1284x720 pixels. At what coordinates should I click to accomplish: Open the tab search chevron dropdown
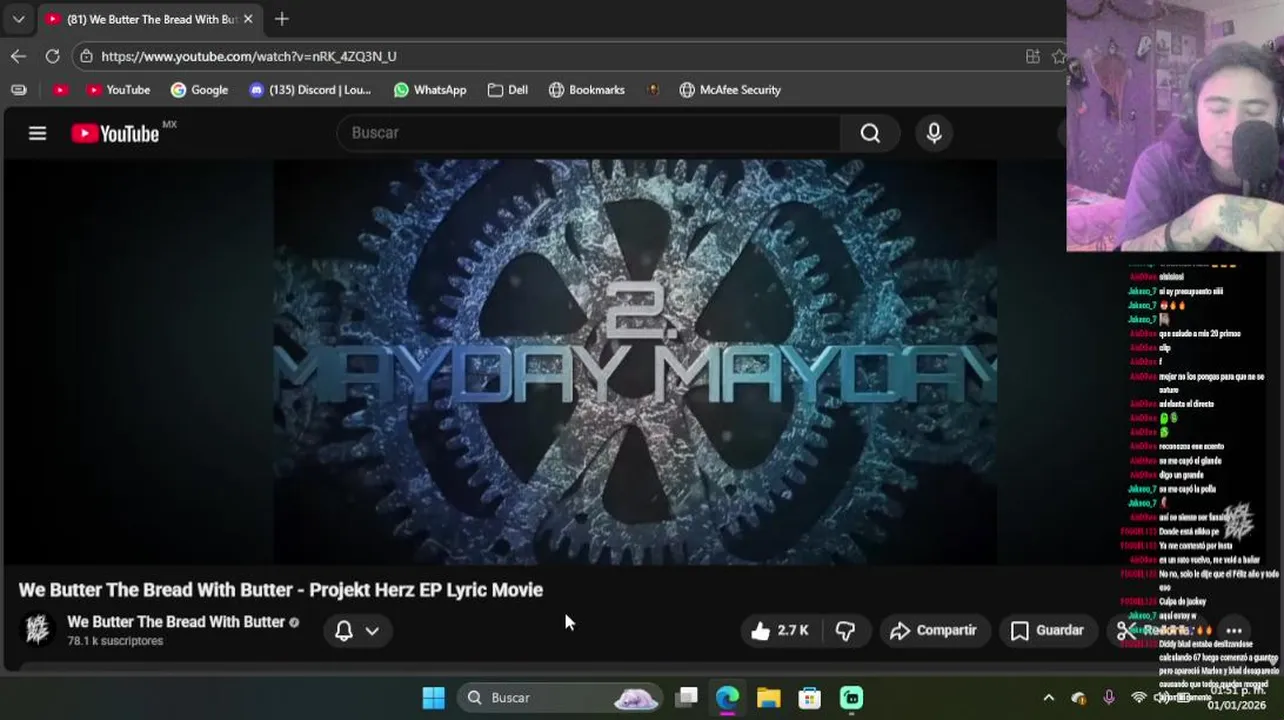(x=18, y=19)
